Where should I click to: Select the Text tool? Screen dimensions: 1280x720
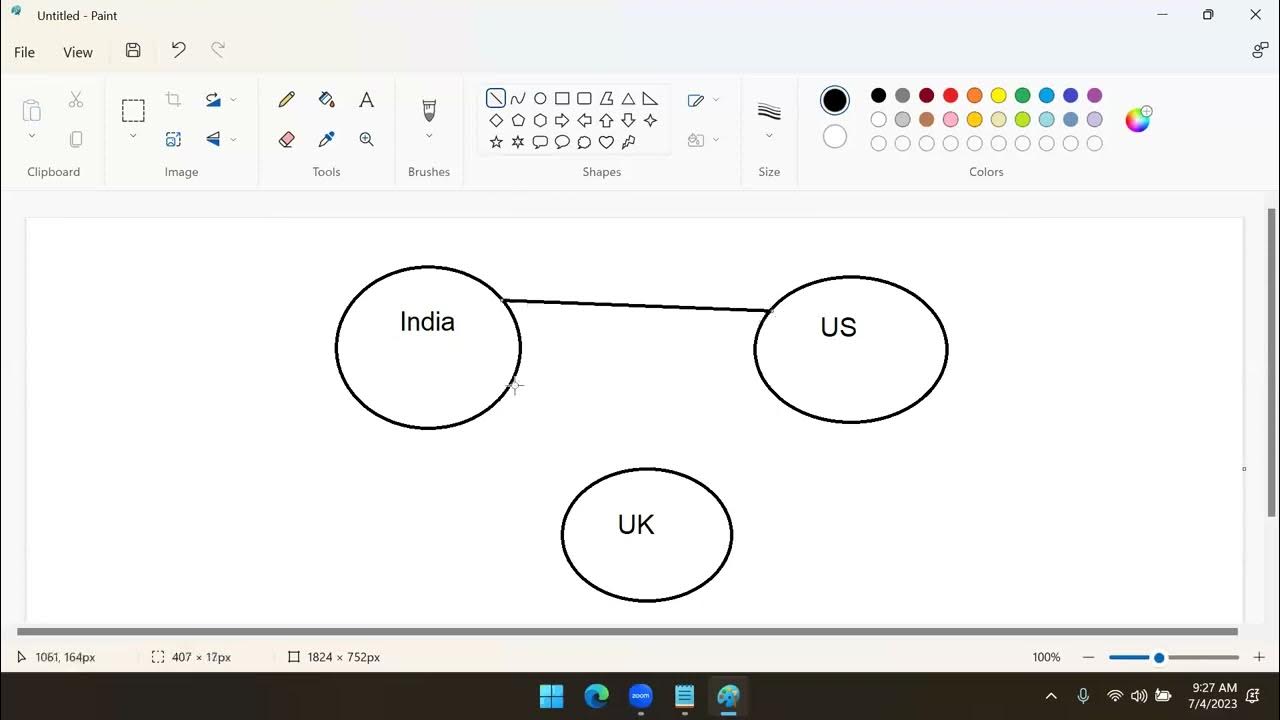click(x=366, y=99)
